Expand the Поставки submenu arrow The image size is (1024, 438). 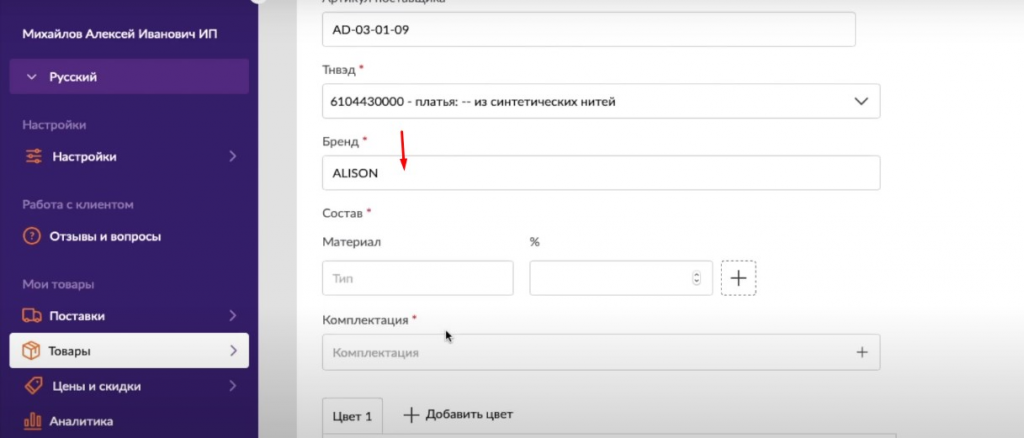(x=232, y=316)
